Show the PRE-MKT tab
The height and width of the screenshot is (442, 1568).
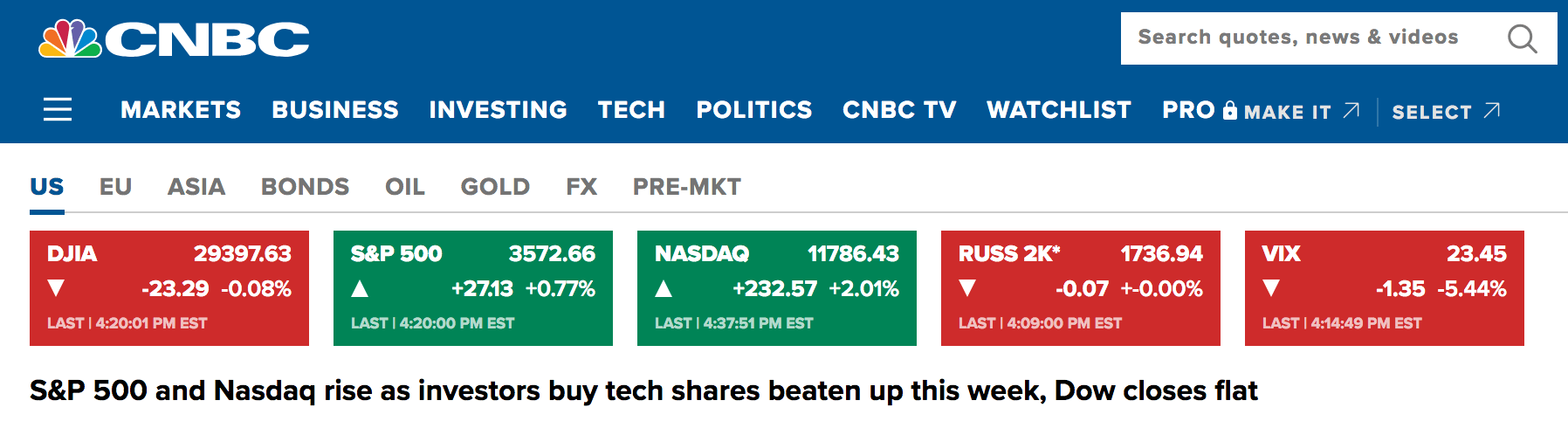tap(686, 187)
